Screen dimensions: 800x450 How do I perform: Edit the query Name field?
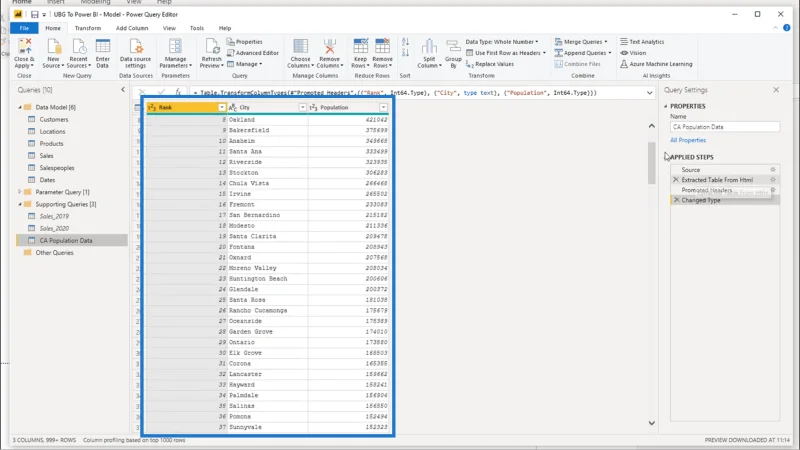point(724,127)
